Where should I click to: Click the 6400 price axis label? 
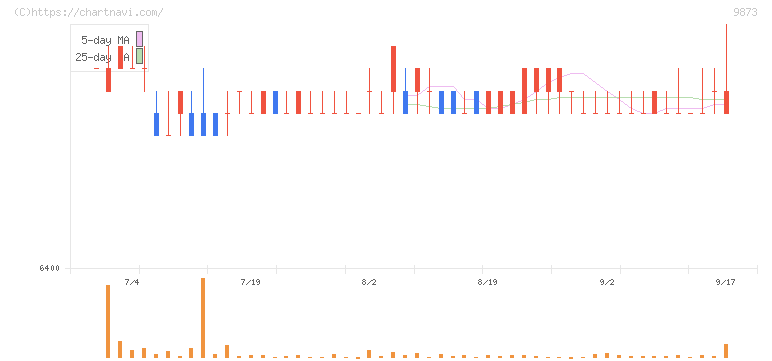(49, 268)
